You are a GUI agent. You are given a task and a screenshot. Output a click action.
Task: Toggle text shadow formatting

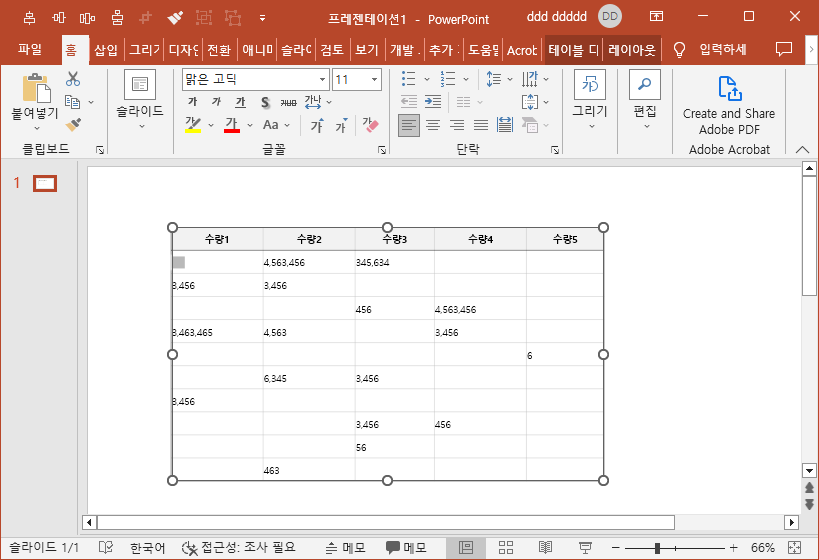pos(265,102)
